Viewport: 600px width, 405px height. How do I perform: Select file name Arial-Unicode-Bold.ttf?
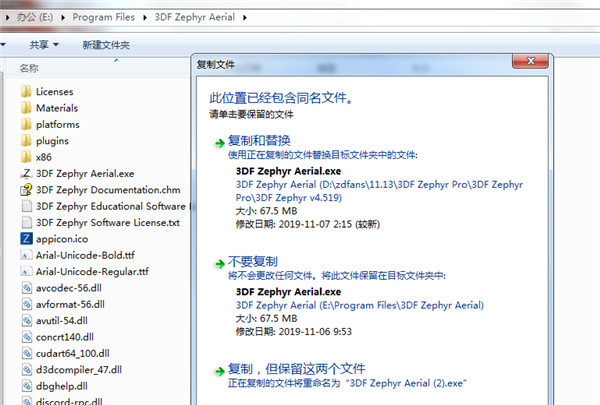click(x=85, y=255)
